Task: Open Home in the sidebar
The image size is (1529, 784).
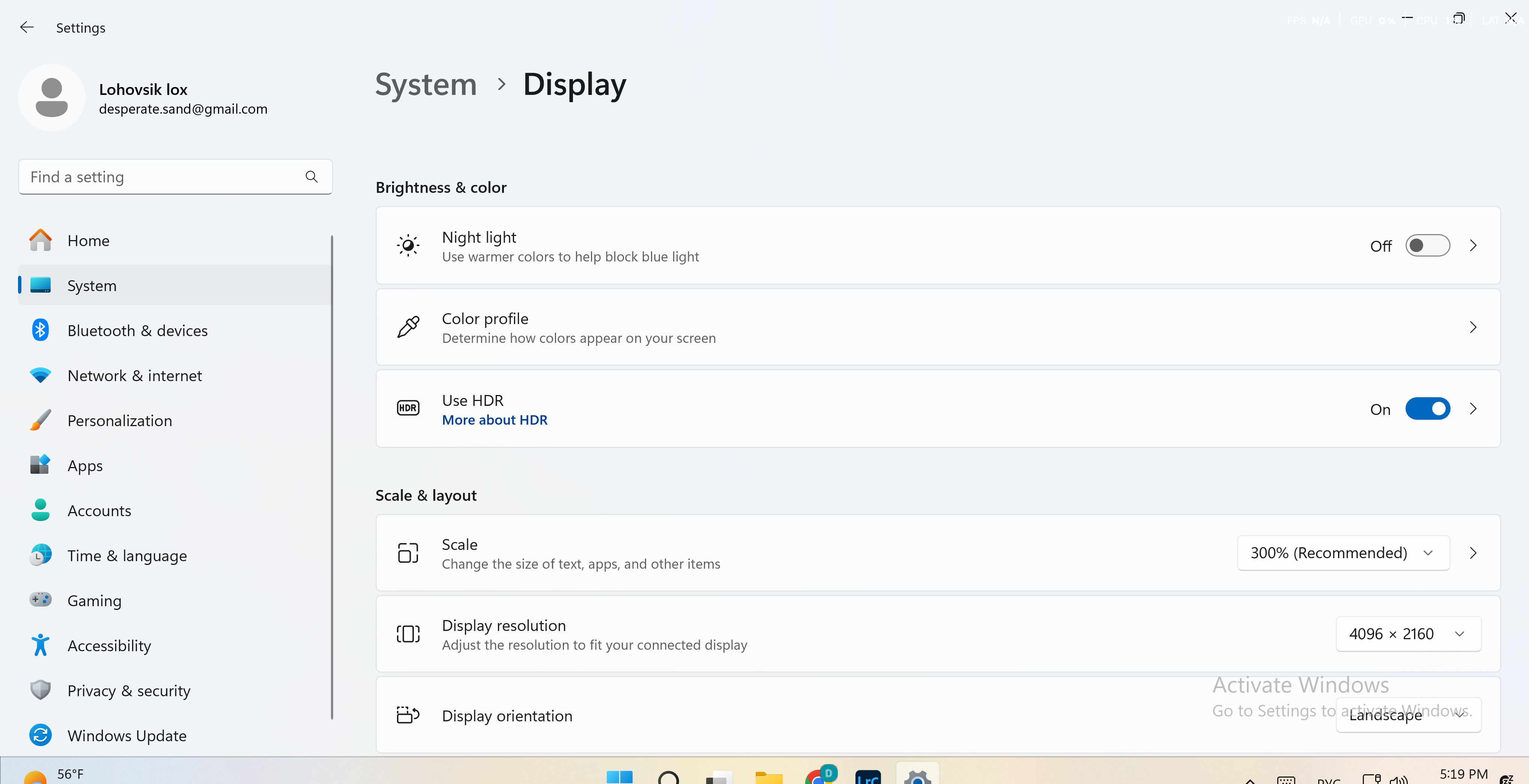Action: pos(174,240)
